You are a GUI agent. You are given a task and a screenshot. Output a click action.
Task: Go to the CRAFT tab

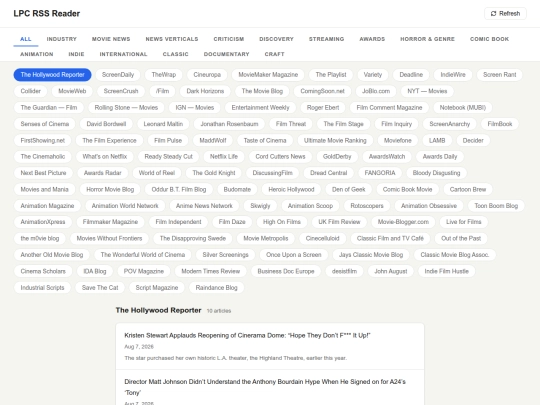tap(274, 54)
